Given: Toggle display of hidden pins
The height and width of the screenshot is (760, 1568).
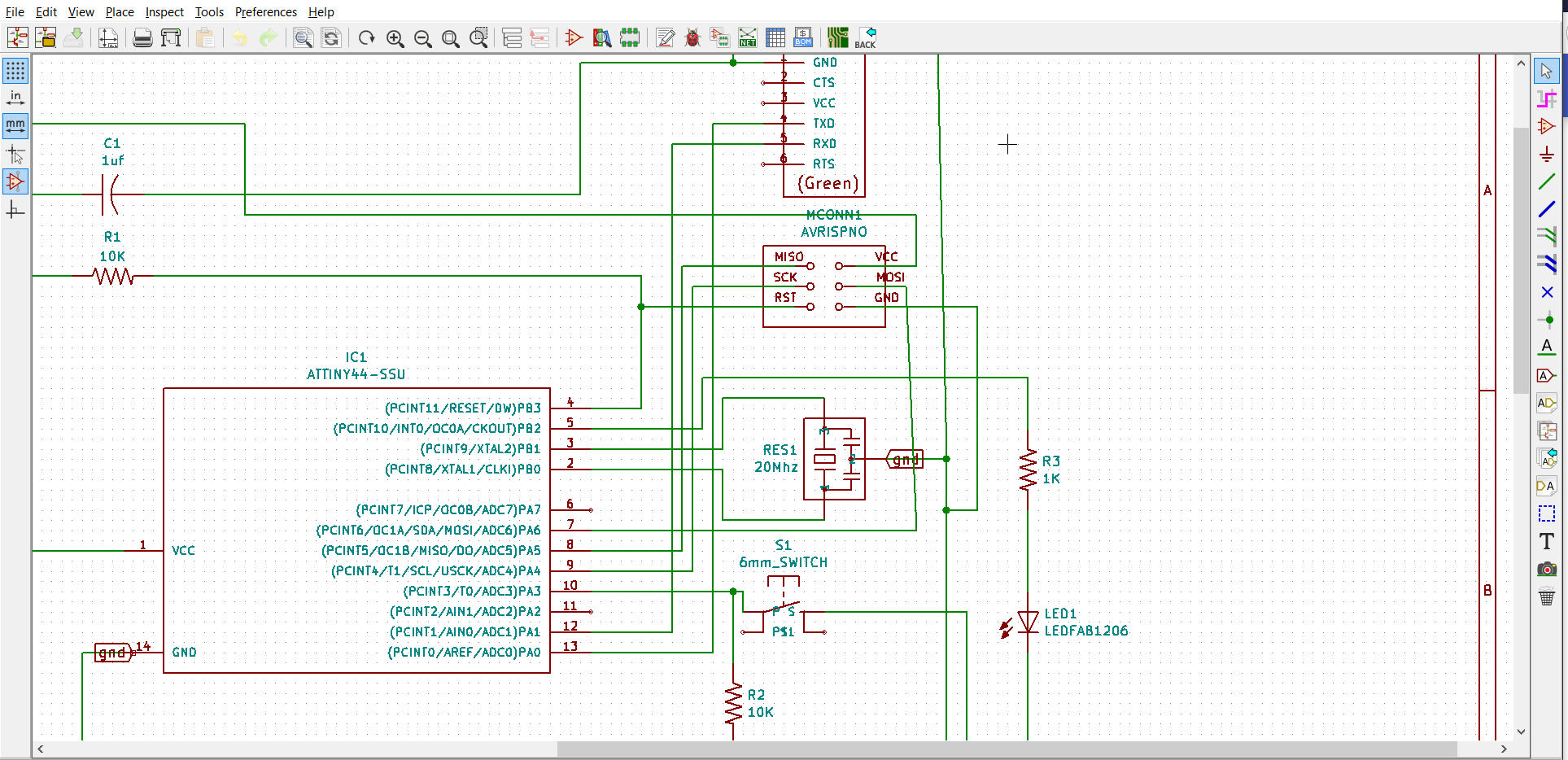Looking at the screenshot, I should (x=15, y=181).
